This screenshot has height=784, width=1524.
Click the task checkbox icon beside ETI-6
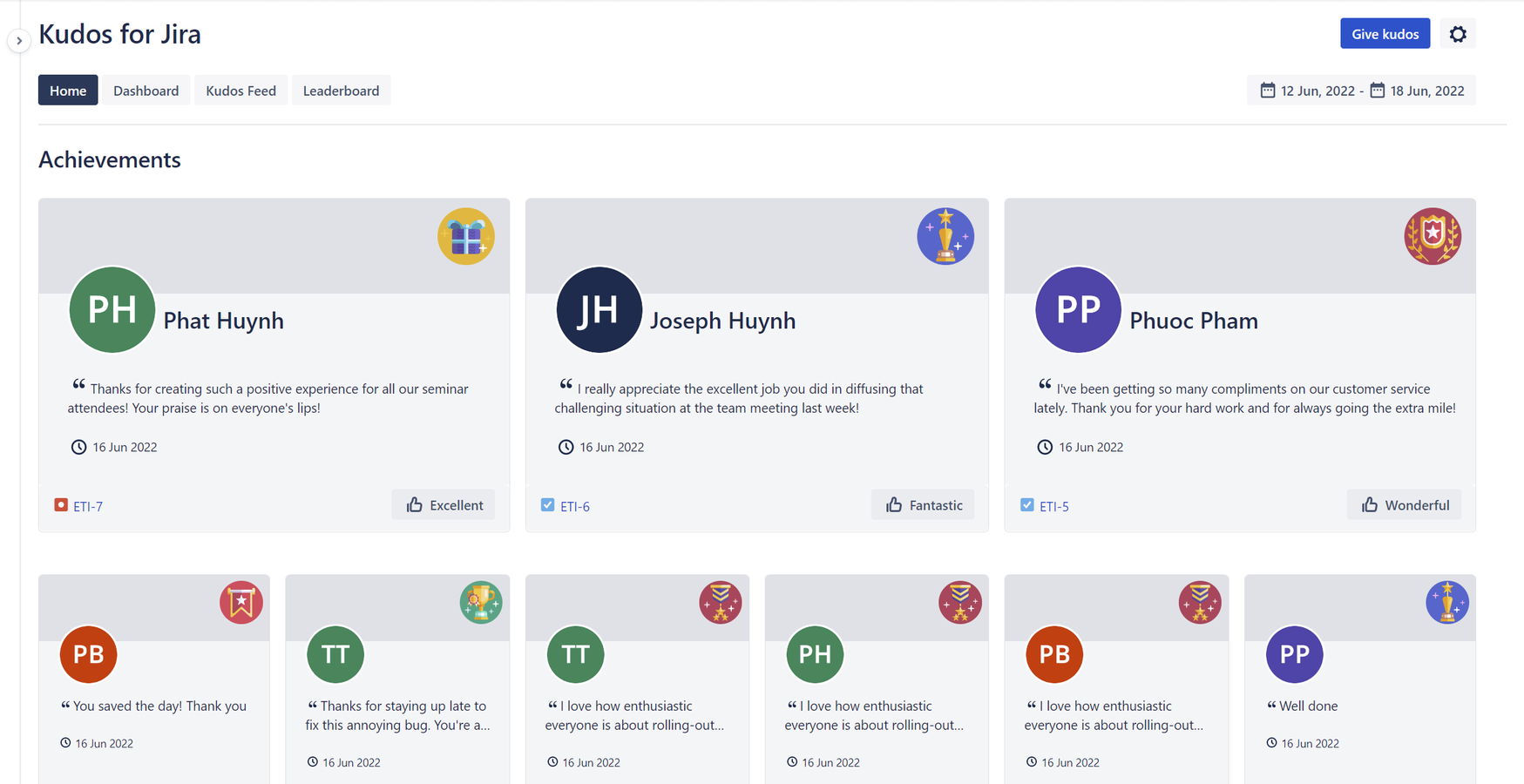(x=547, y=504)
